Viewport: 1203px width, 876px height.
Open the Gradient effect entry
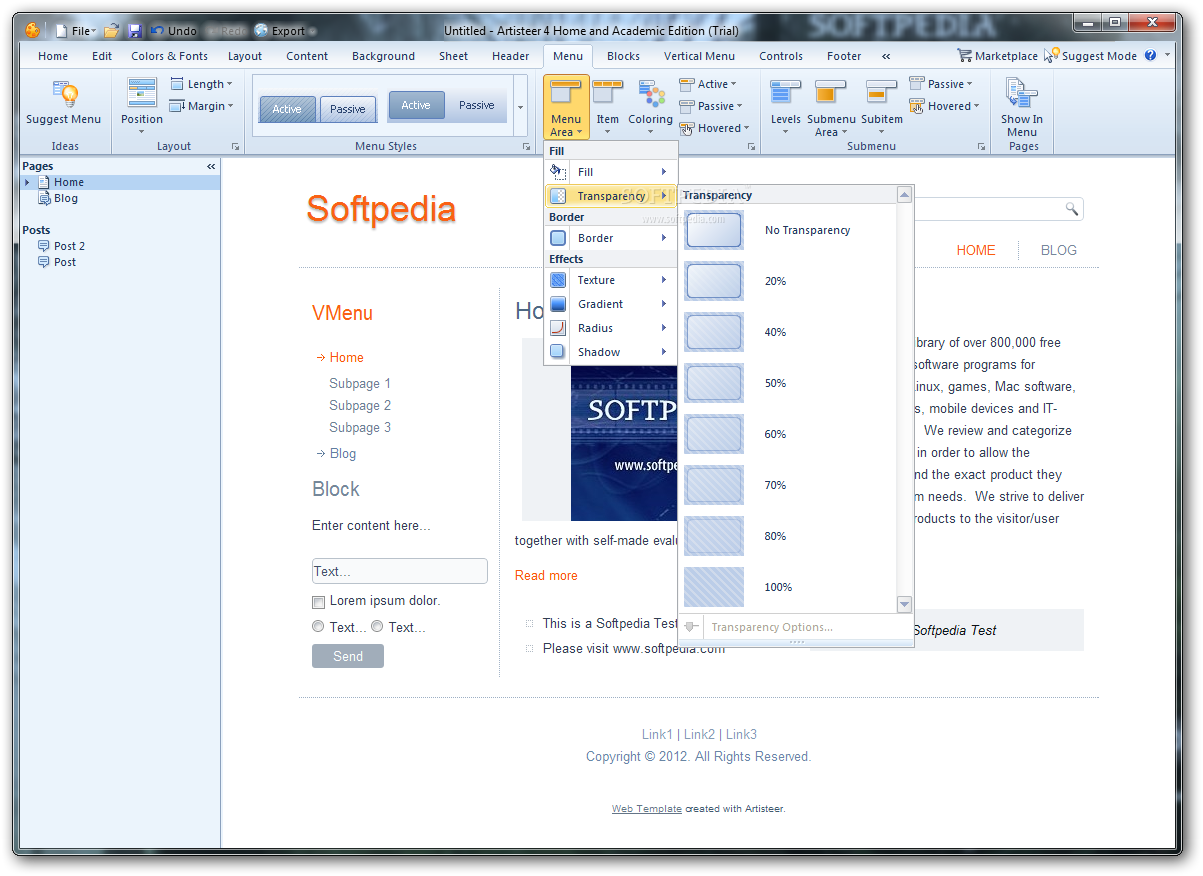[x=611, y=304]
